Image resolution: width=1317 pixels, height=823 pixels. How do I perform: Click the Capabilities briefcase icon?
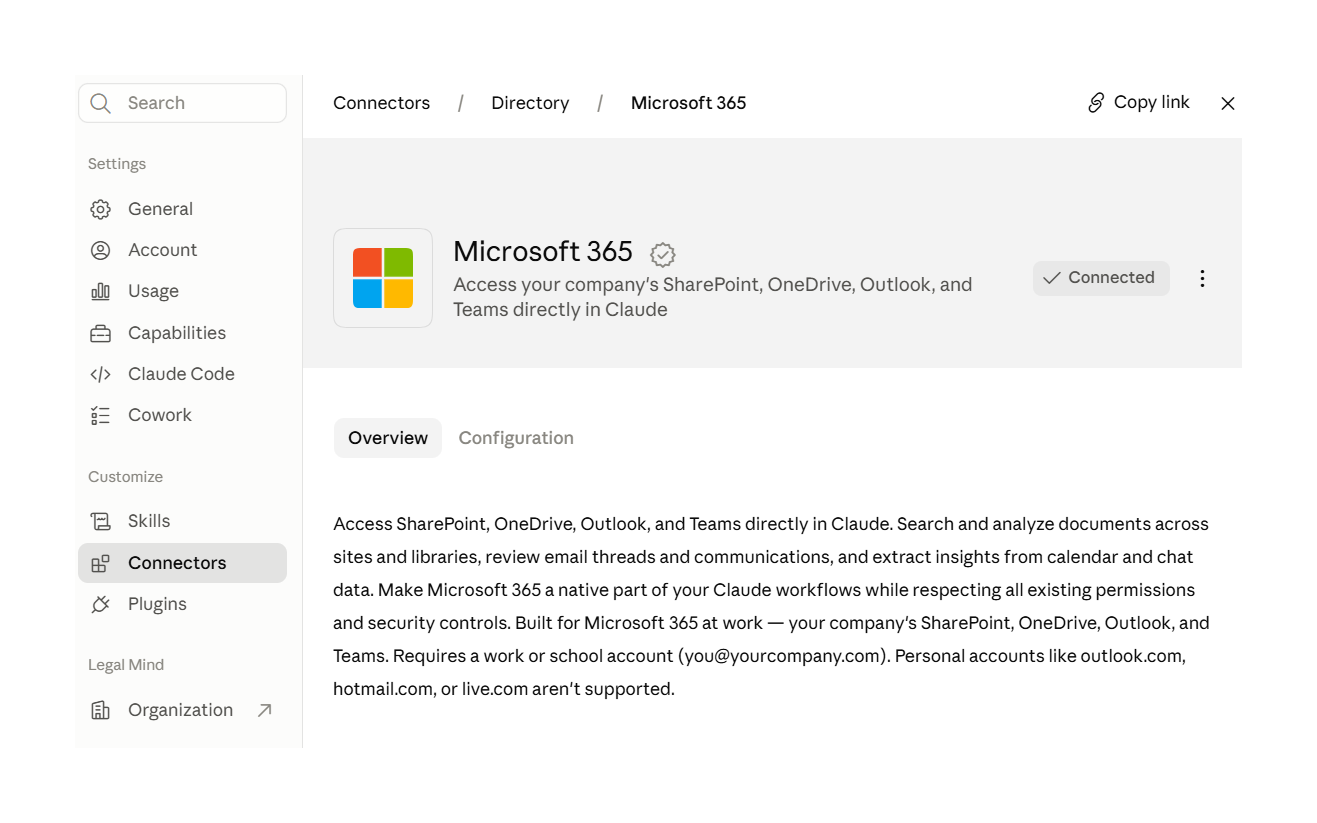(100, 333)
